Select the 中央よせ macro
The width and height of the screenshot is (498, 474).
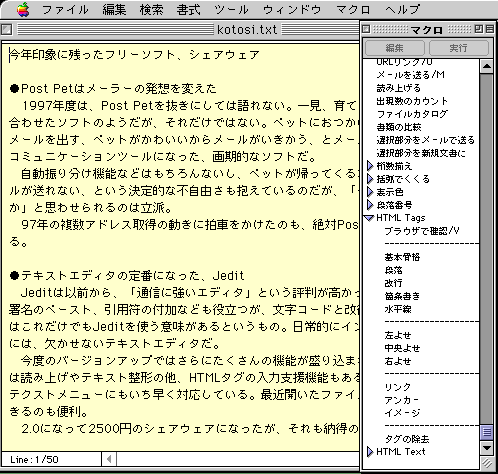click(402, 348)
